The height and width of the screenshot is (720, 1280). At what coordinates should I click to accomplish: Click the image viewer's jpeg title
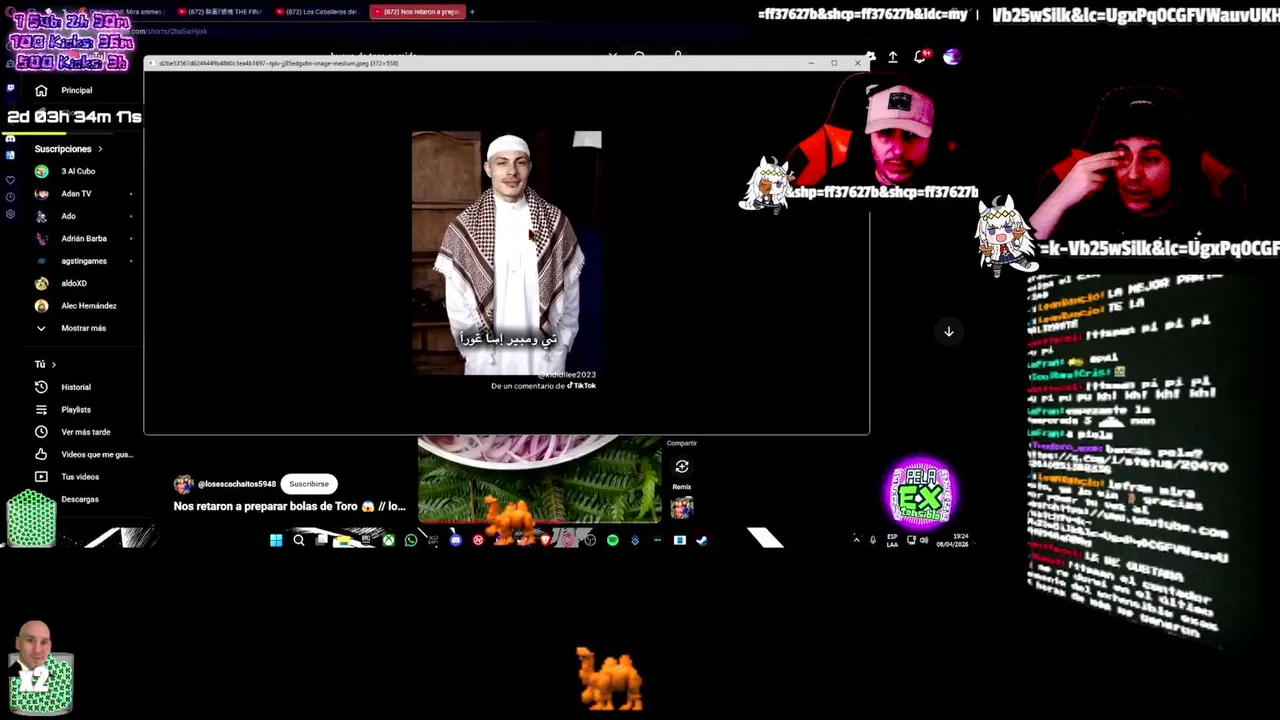pos(278,63)
